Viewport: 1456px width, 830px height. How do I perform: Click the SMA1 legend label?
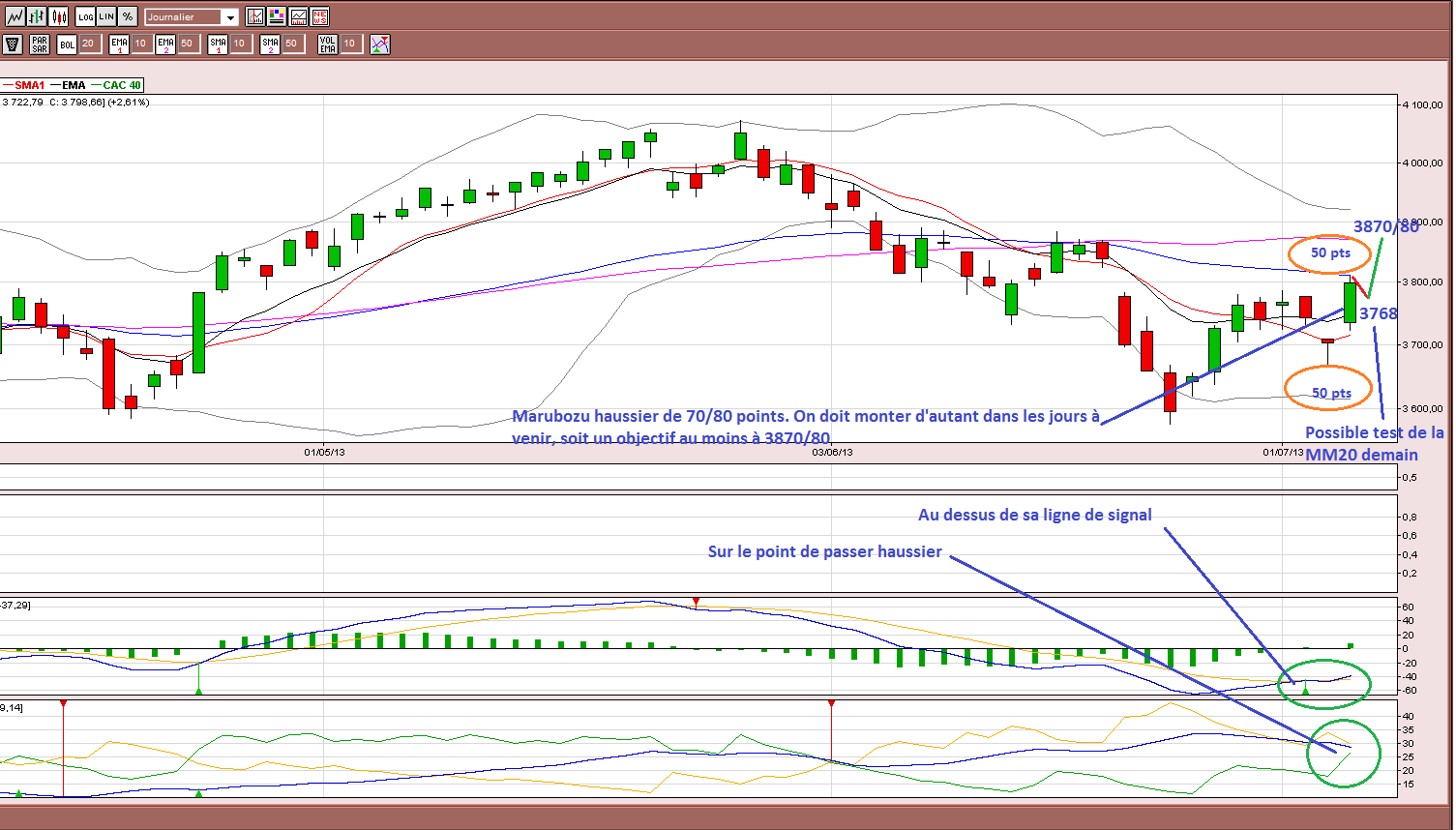pyautogui.click(x=30, y=85)
